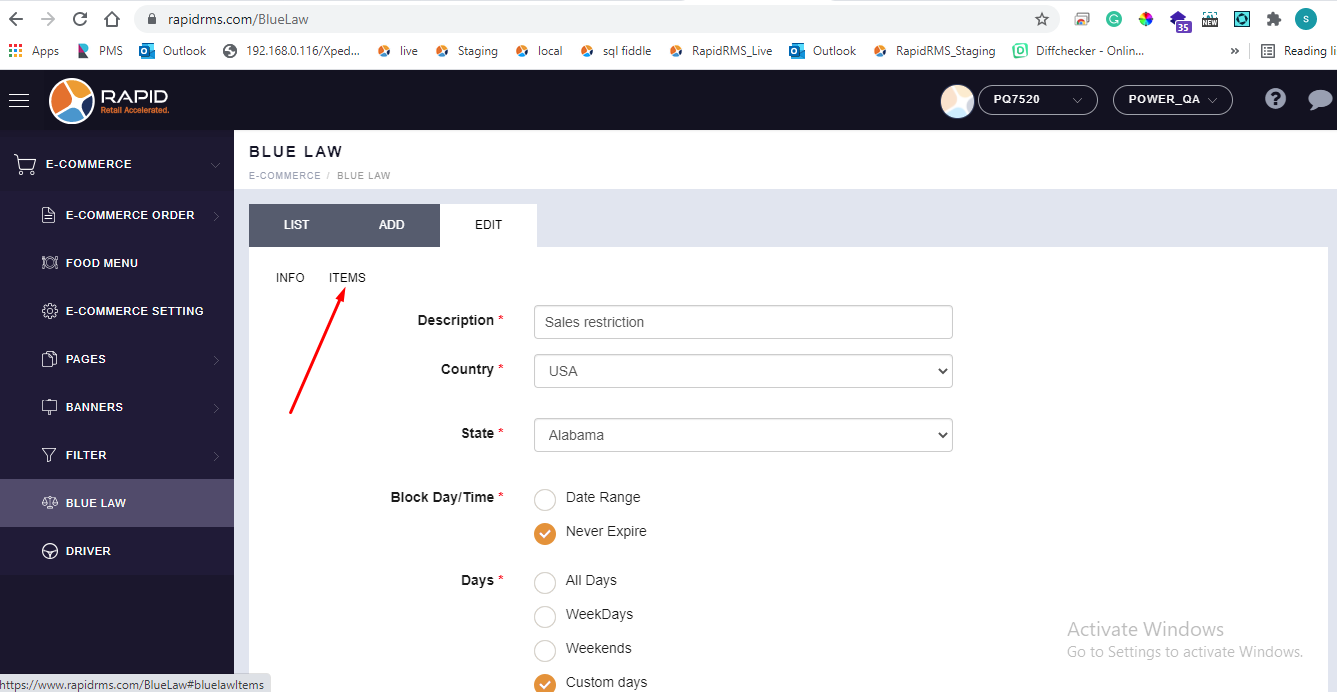This screenshot has height=692, width=1337.
Task: Bookmark this page with star icon
Action: pos(1041,19)
